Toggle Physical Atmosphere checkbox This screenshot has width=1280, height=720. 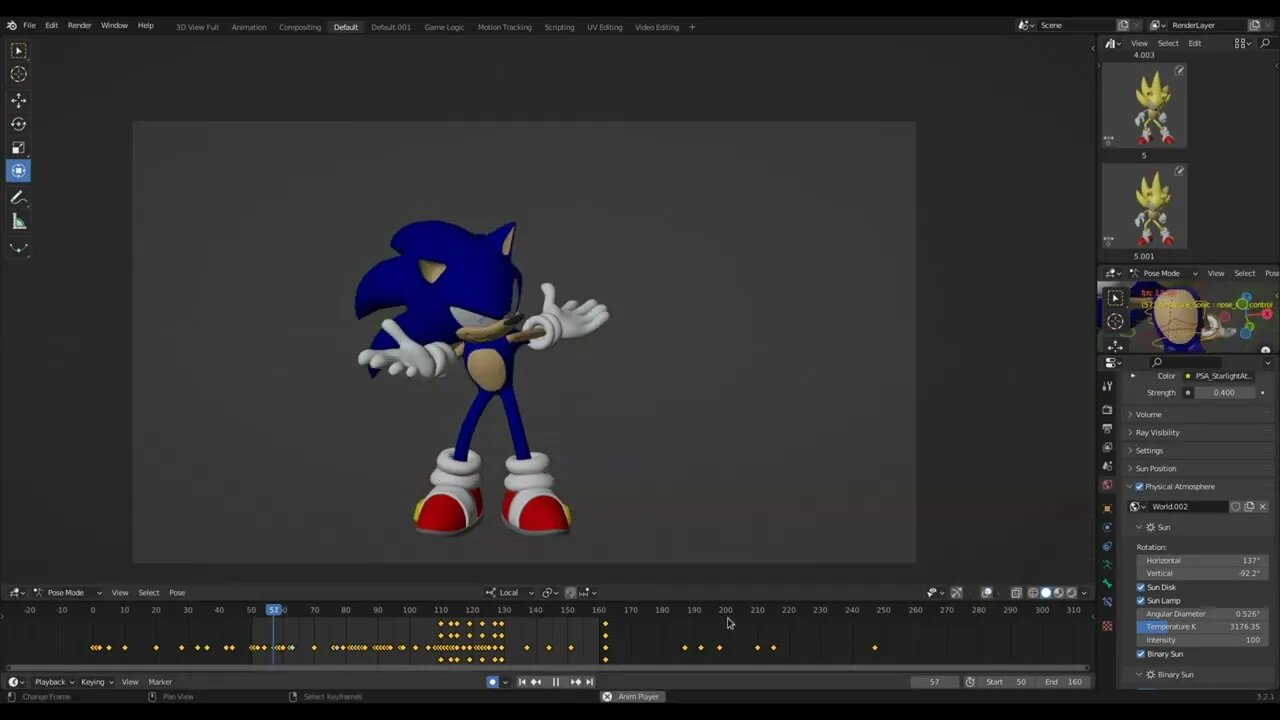[1139, 487]
